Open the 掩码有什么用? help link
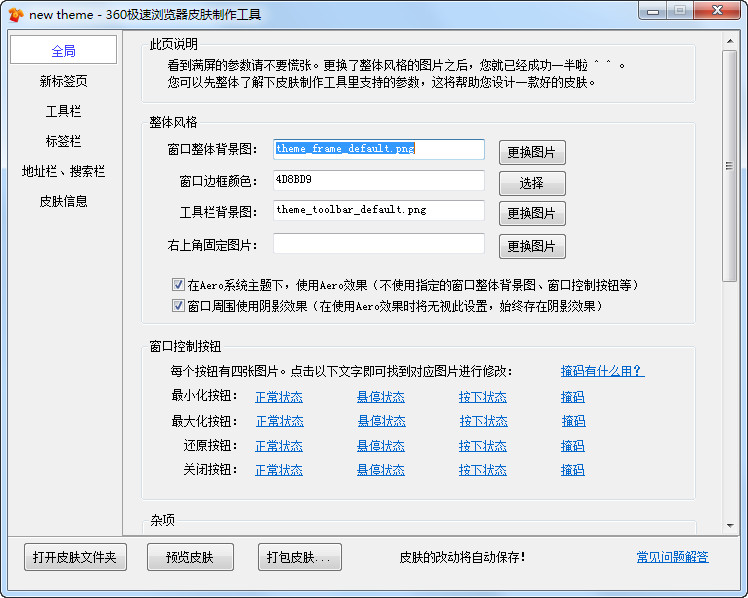 point(603,371)
